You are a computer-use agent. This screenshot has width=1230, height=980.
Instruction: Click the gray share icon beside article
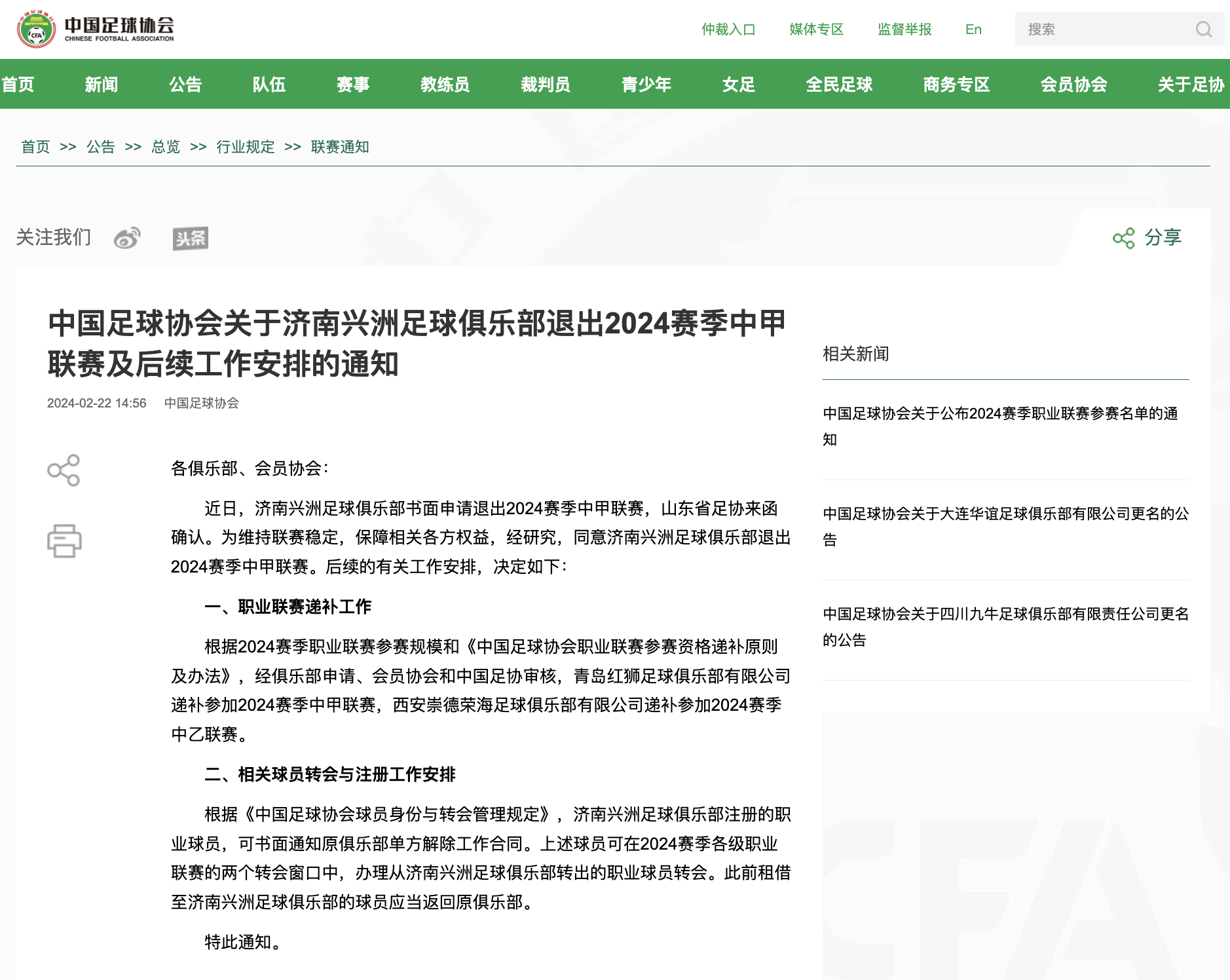coord(64,470)
